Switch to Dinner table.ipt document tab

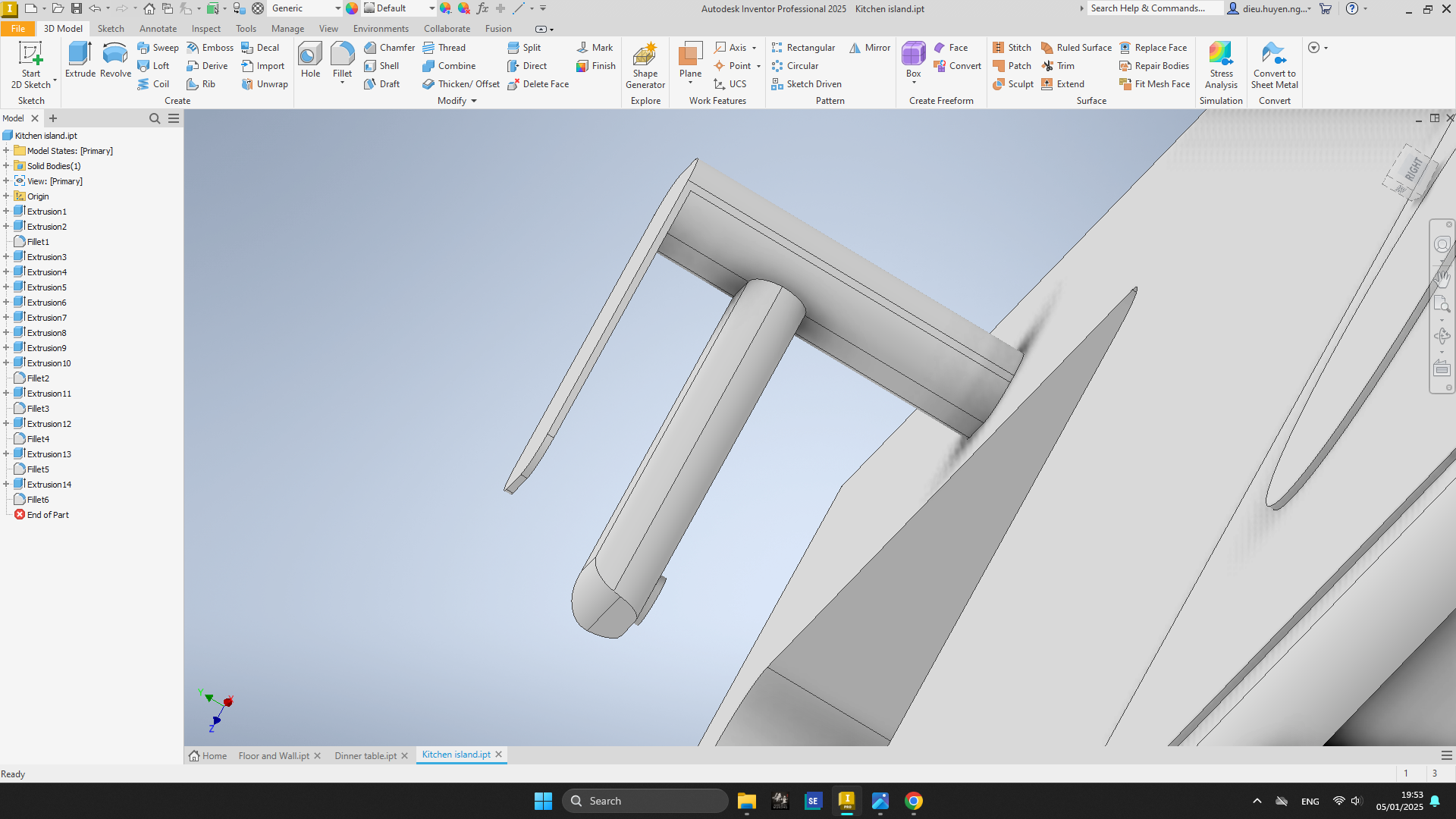point(366,756)
